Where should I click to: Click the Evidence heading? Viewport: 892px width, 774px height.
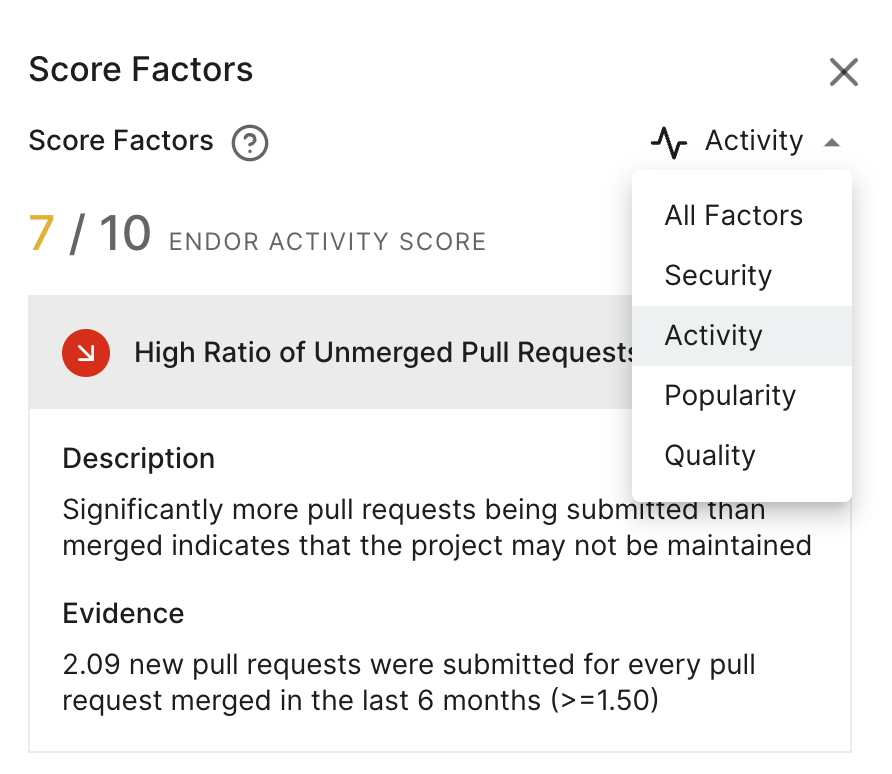pyautogui.click(x=123, y=613)
